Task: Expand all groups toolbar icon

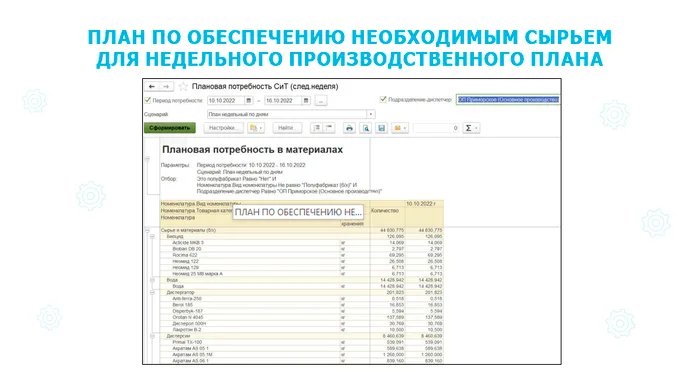Action: (x=317, y=128)
